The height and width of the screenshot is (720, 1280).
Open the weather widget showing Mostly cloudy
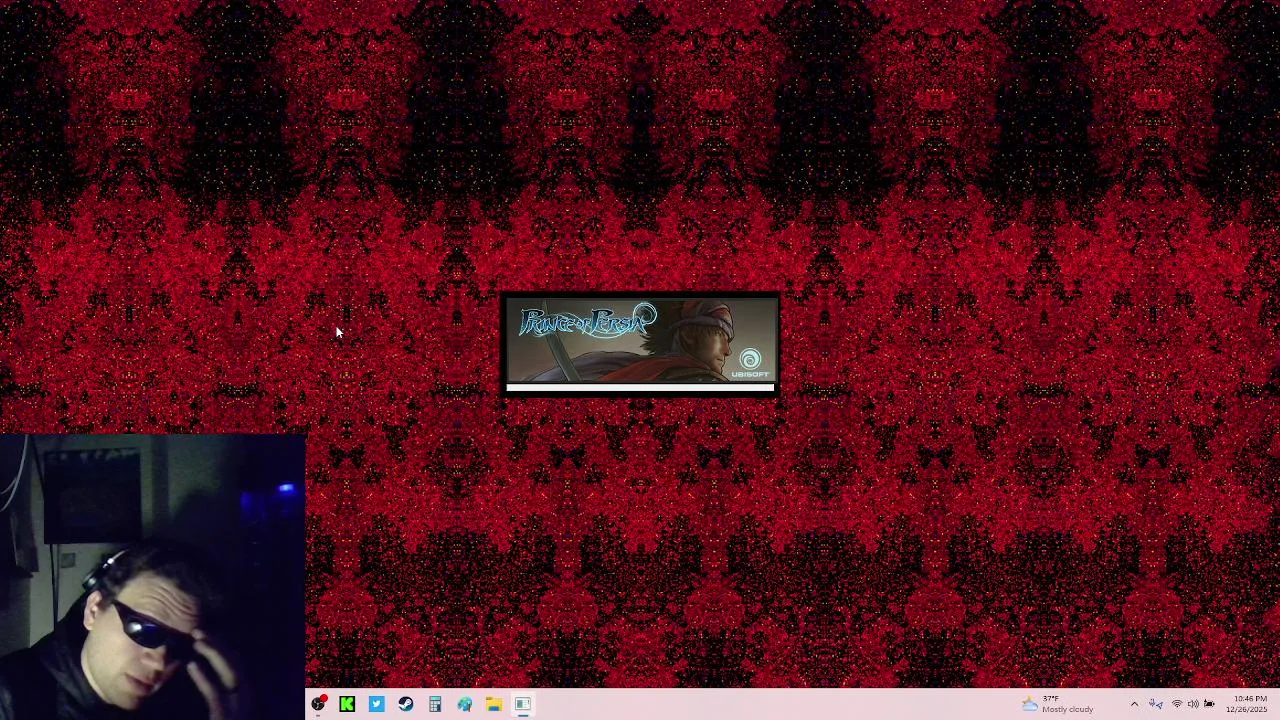point(1058,704)
